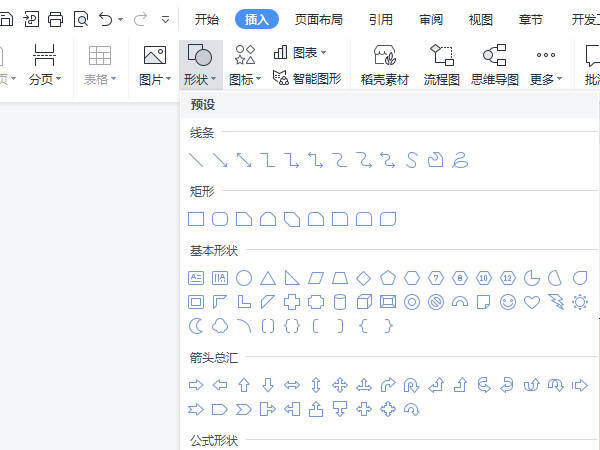Select the pentagon shape
Screen dimensions: 600x450
[388, 278]
